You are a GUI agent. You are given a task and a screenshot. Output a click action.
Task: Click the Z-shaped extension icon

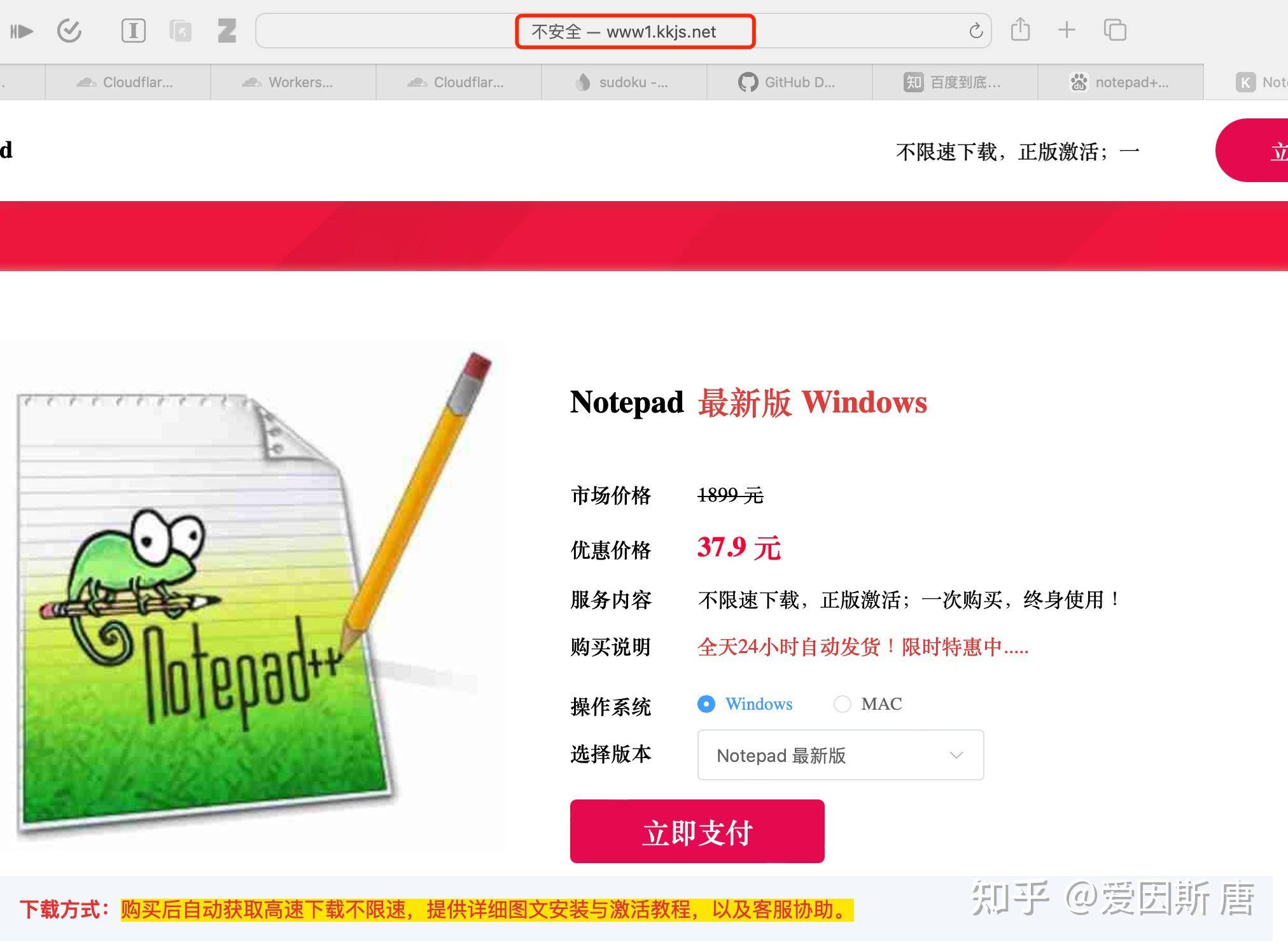click(227, 31)
